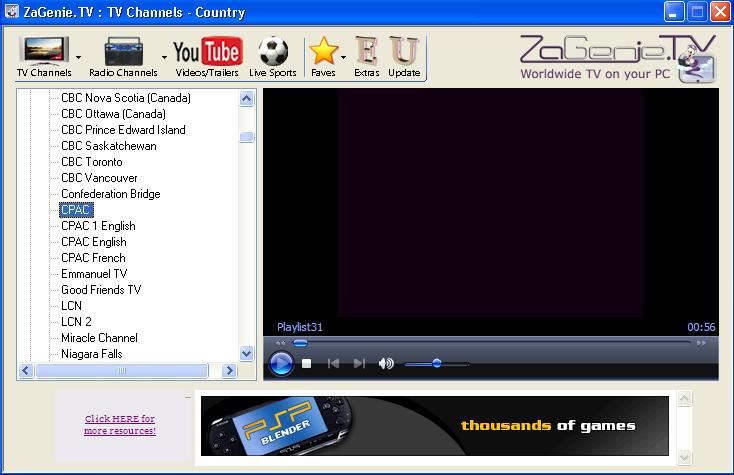Expand the Faves dropdown arrow

[344, 58]
